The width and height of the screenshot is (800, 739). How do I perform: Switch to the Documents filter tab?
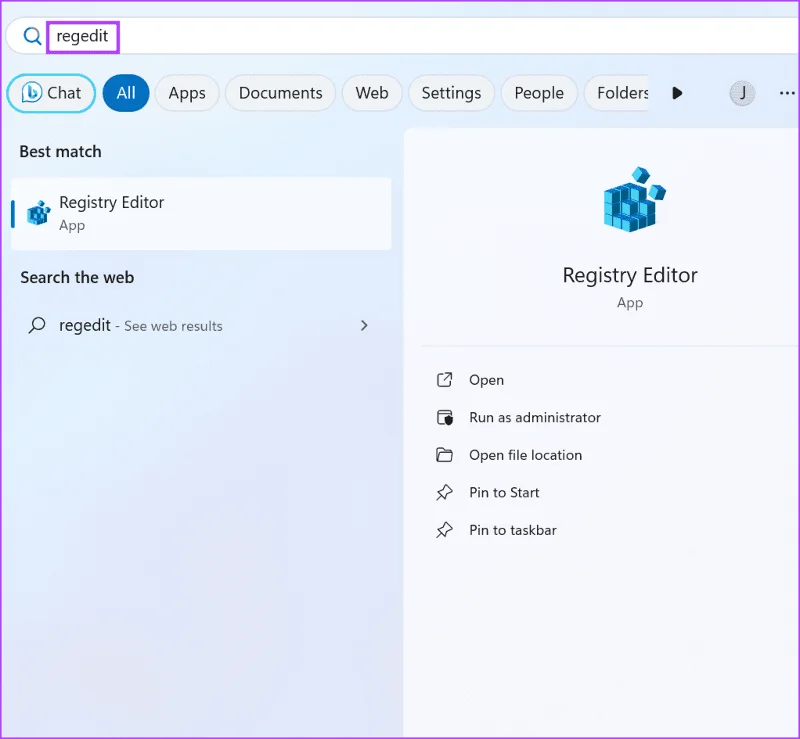point(280,93)
